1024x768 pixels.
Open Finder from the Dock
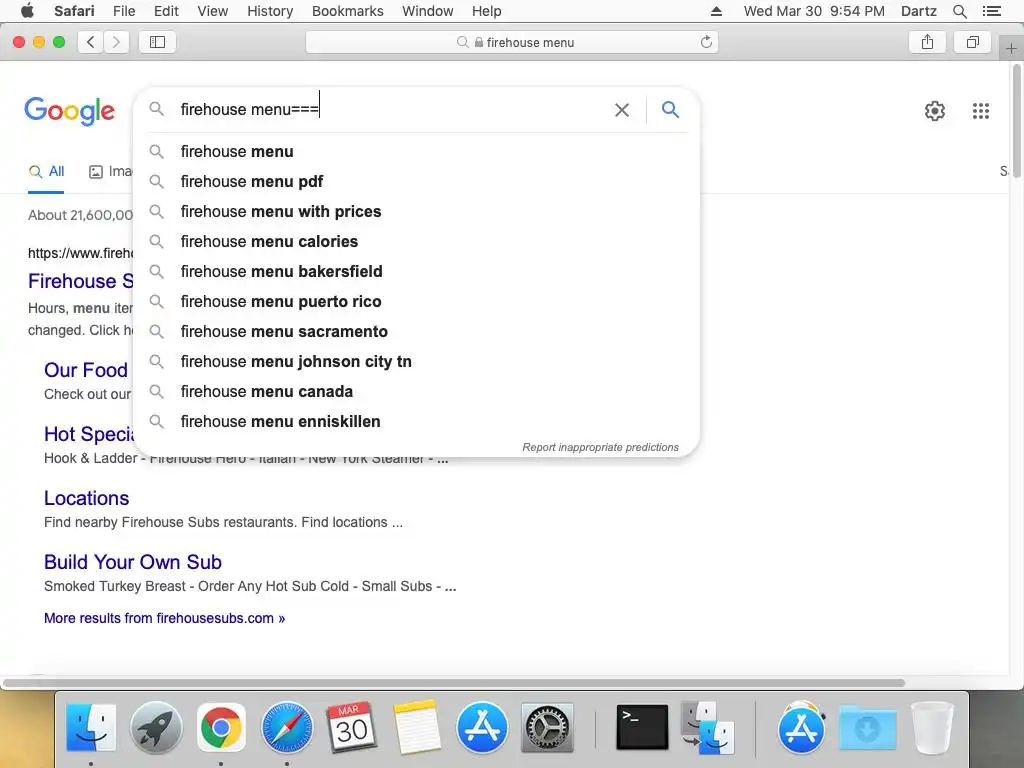(x=91, y=727)
